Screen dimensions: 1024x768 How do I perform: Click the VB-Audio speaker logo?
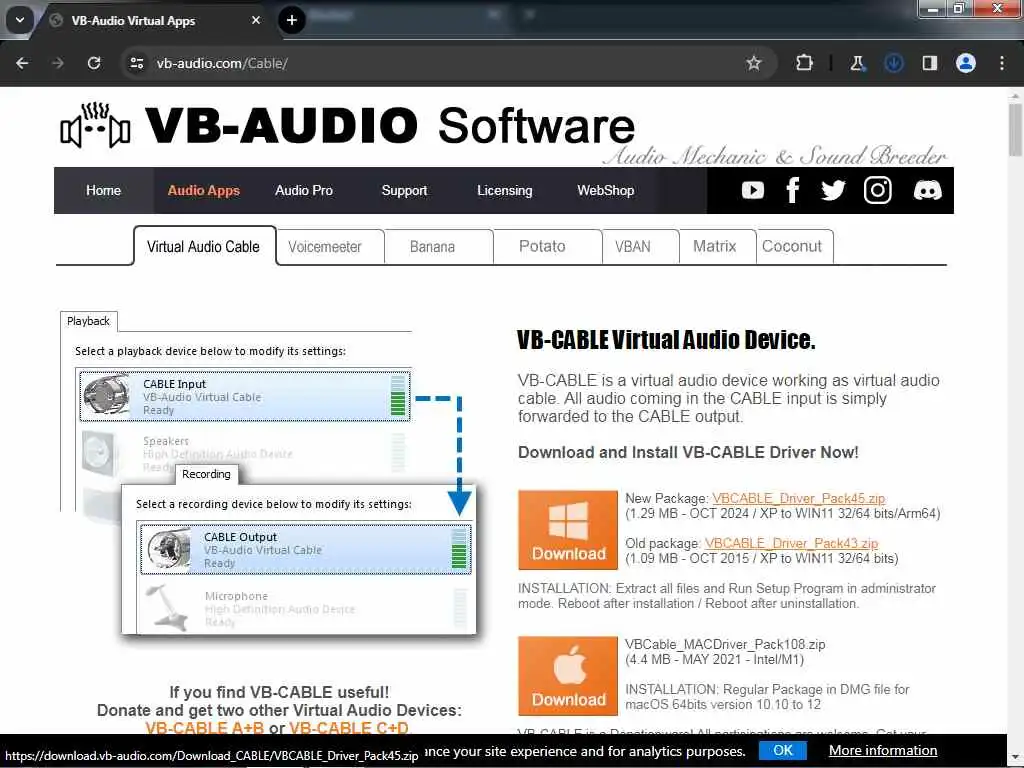point(95,125)
